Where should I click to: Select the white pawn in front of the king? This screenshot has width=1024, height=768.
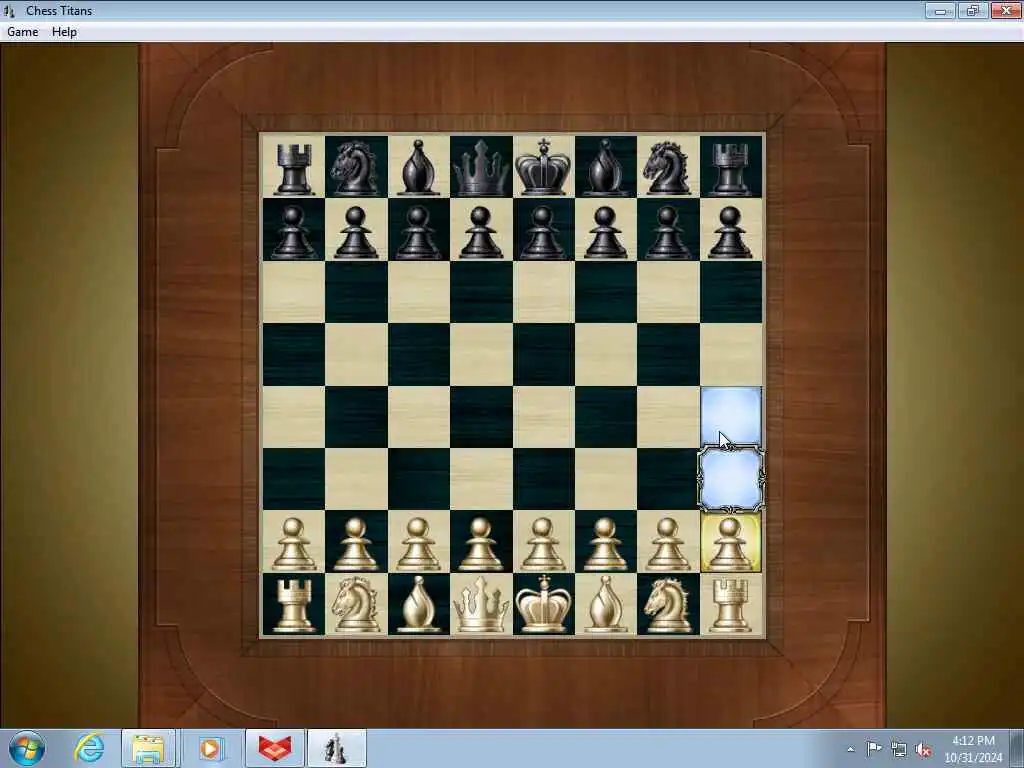tap(543, 543)
